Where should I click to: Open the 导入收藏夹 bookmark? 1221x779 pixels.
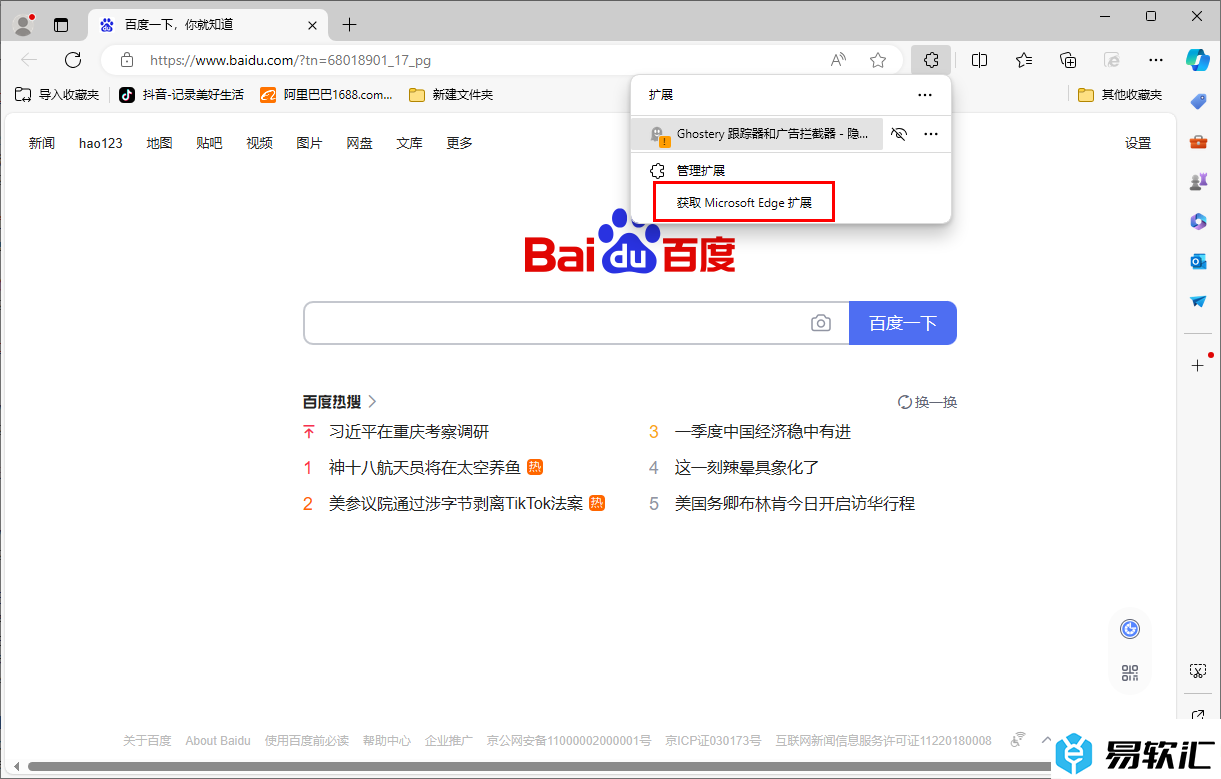point(57,95)
